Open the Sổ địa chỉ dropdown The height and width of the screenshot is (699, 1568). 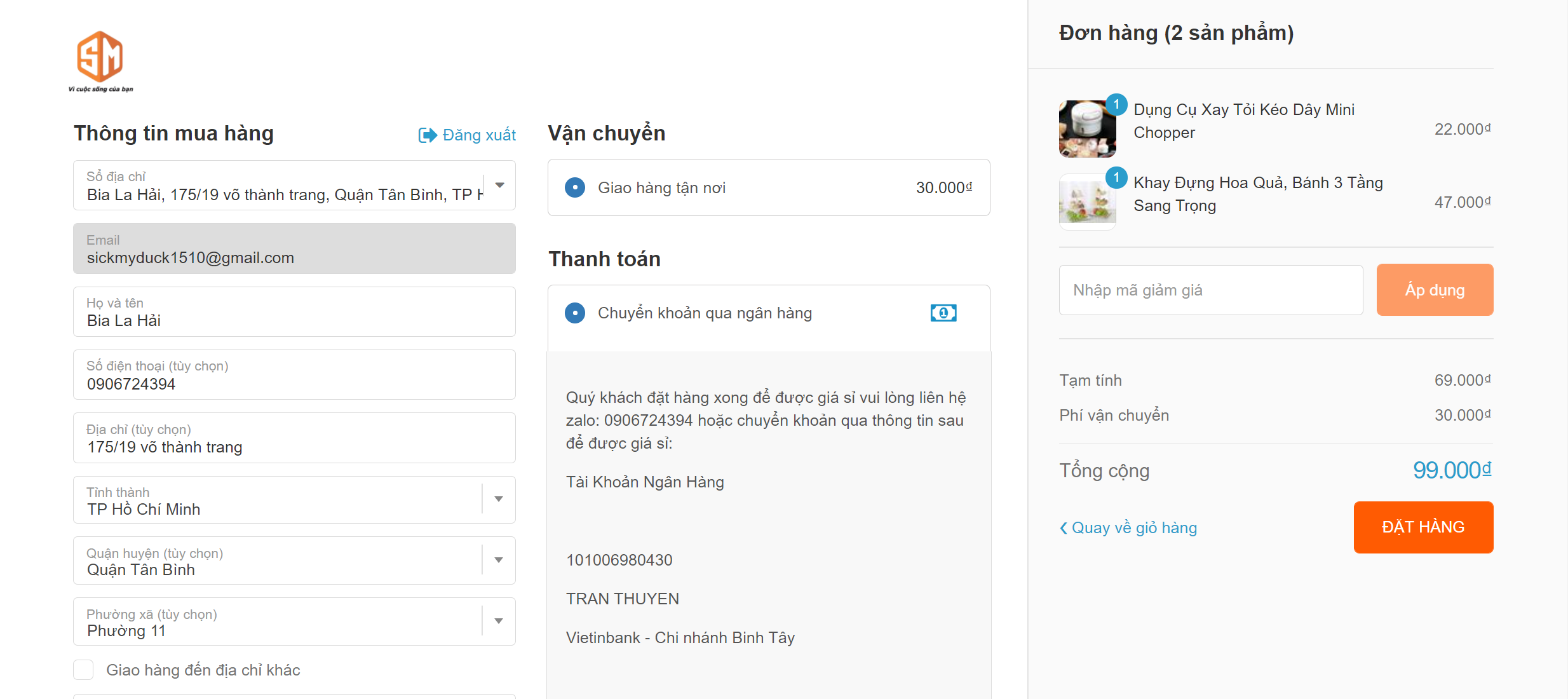coord(499,186)
